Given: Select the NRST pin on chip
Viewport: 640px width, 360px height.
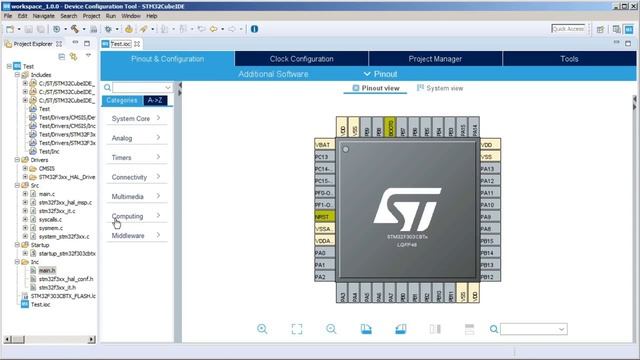Looking at the screenshot, I should coord(324,217).
